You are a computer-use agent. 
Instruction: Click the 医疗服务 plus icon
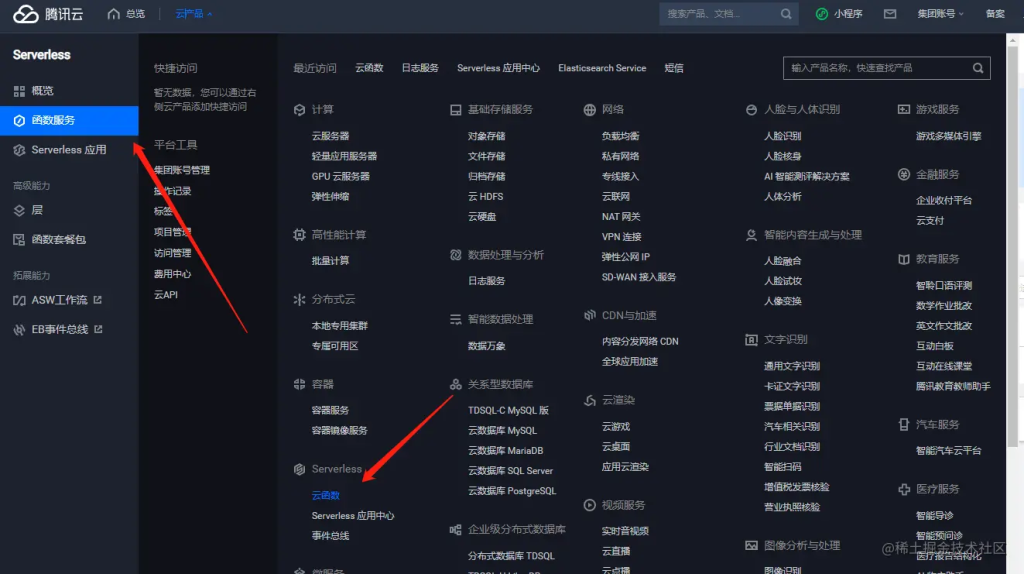[x=903, y=489]
